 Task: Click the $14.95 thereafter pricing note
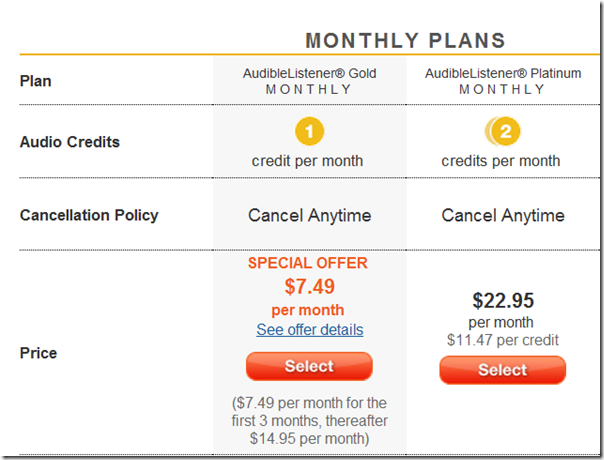tap(309, 421)
